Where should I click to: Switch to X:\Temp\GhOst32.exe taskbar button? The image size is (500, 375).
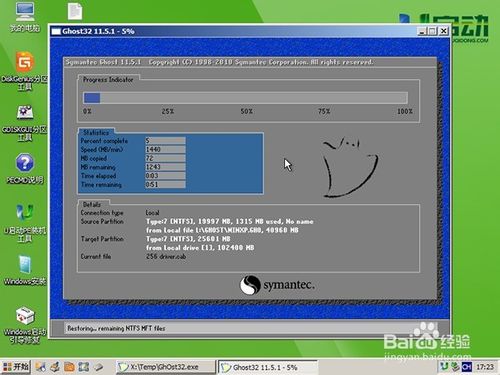click(166, 367)
